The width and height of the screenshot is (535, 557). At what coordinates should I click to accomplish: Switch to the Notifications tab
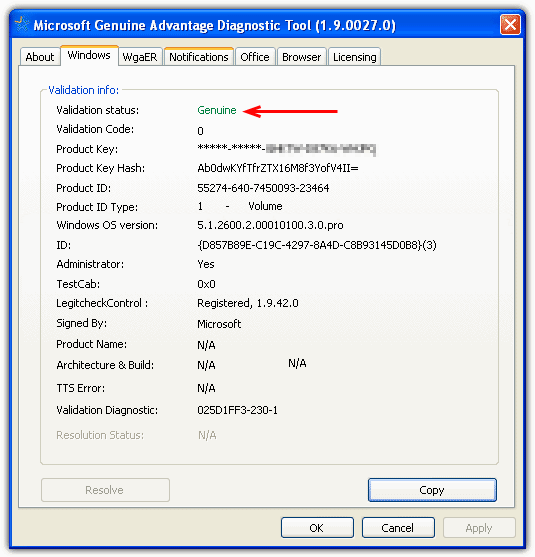click(199, 57)
